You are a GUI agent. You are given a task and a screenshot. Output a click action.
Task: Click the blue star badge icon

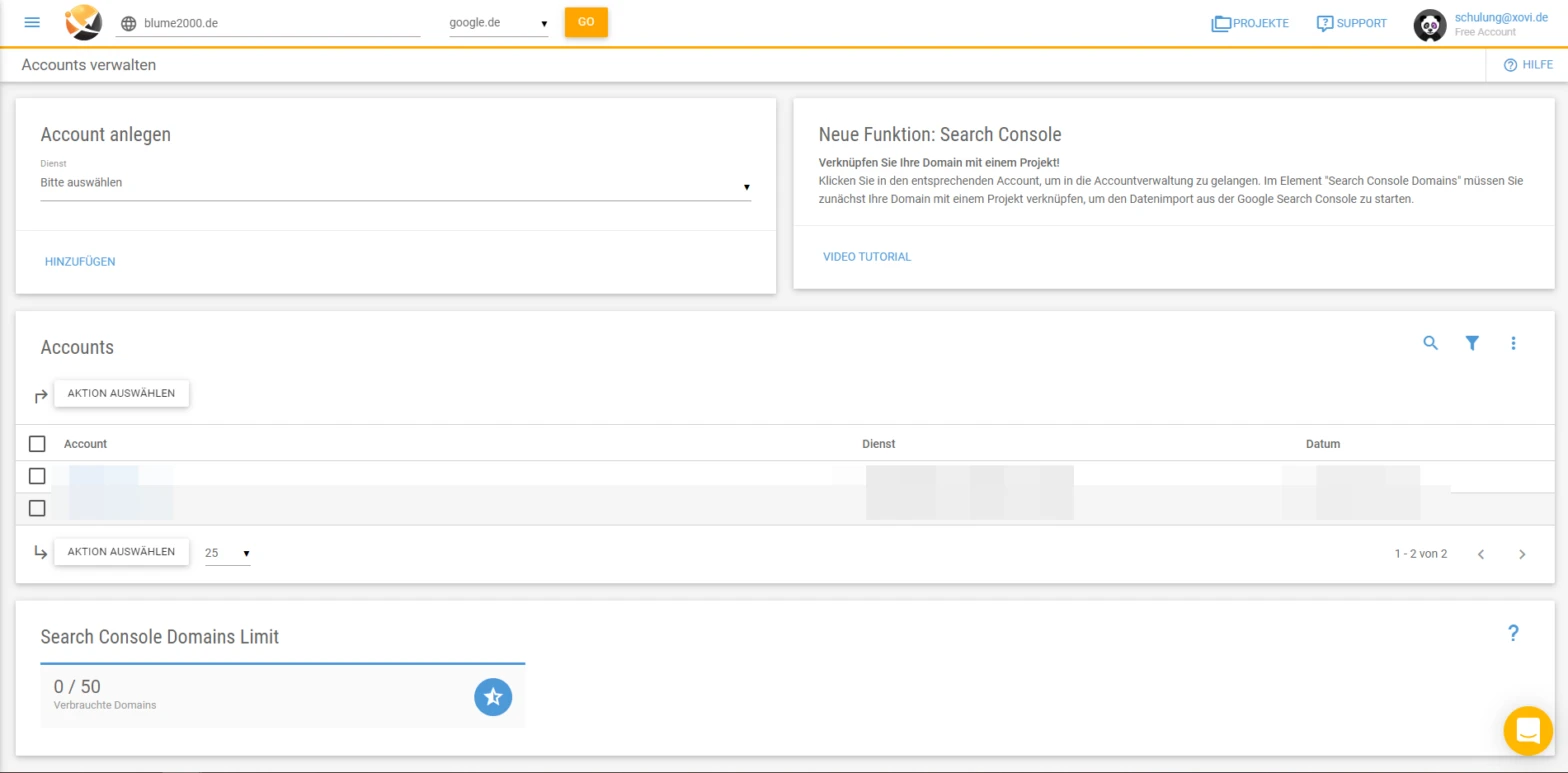[493, 697]
